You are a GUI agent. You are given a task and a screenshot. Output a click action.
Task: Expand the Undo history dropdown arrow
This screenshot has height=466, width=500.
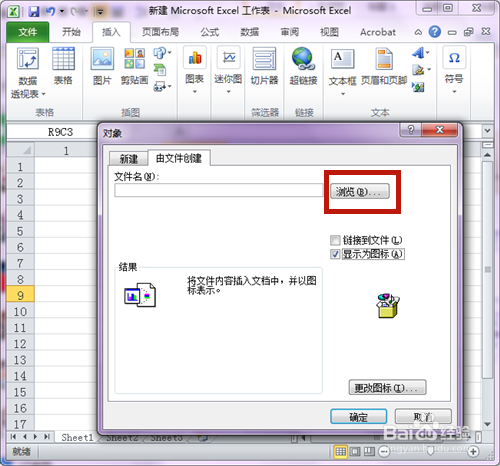[62, 12]
